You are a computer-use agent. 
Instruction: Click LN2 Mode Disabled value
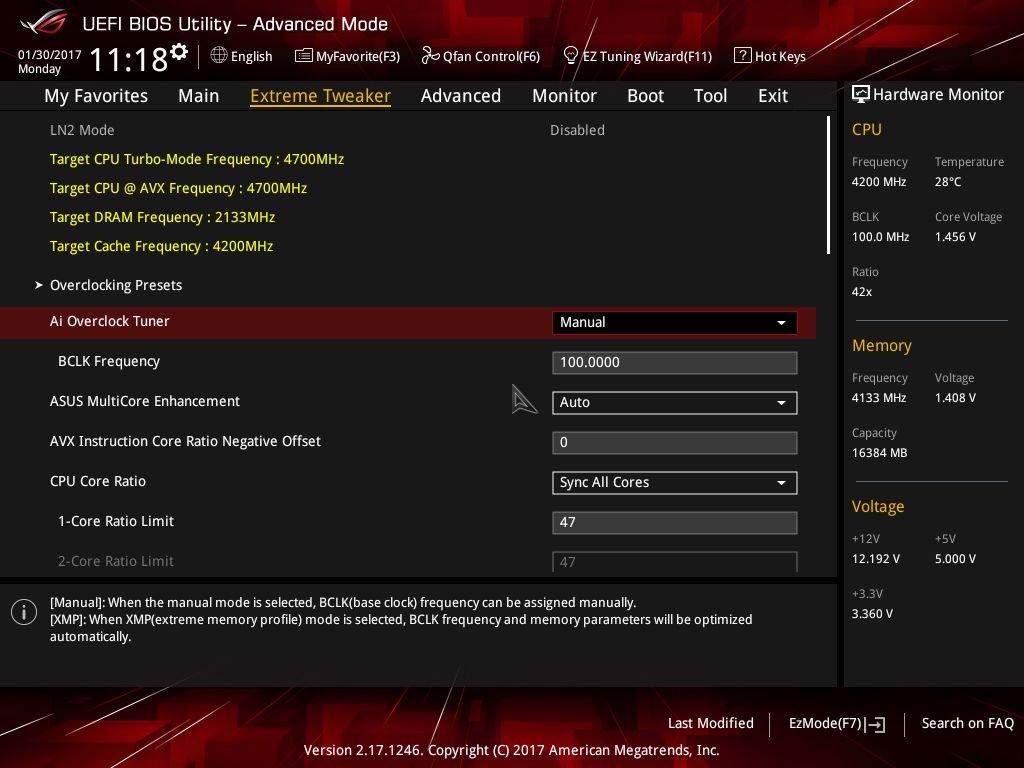(577, 130)
